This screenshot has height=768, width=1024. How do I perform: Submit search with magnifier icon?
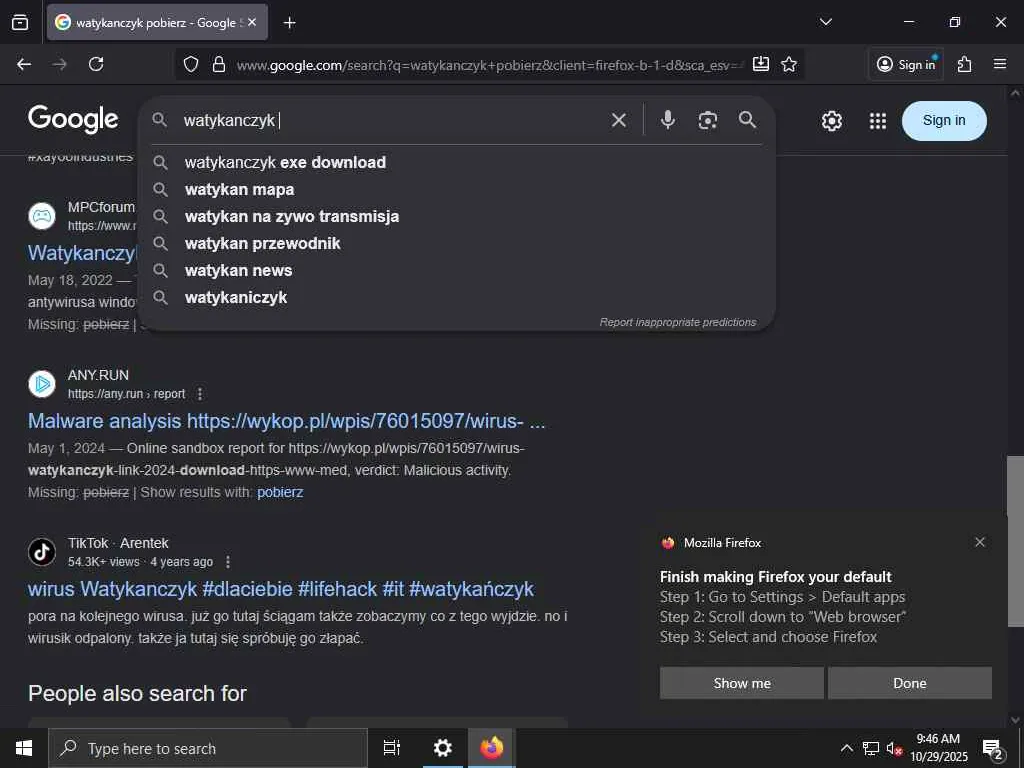pyautogui.click(x=748, y=120)
